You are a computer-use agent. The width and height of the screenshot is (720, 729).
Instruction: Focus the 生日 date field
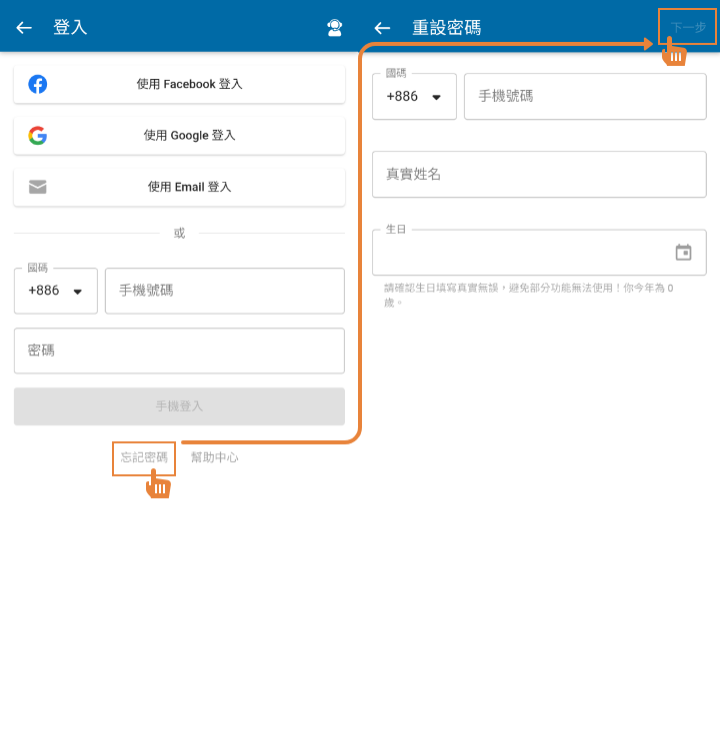tap(539, 252)
